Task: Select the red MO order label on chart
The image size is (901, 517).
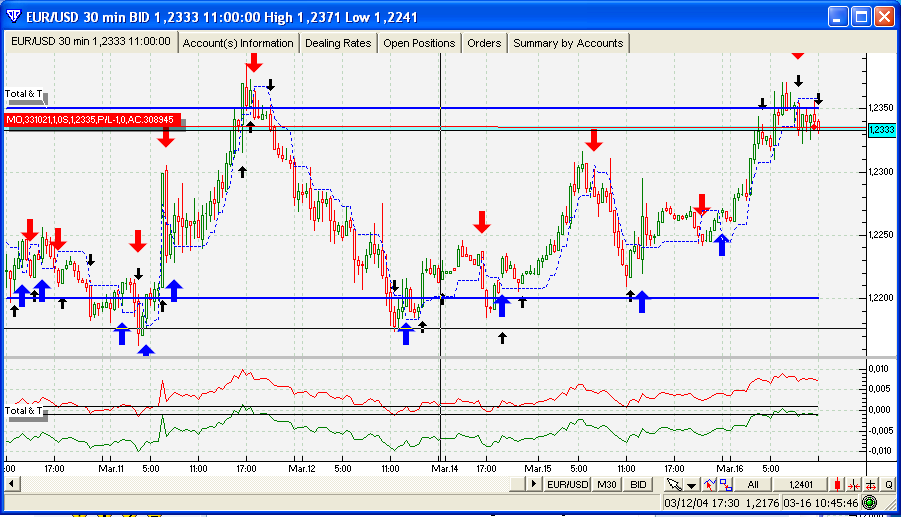Action: pyautogui.click(x=92, y=119)
